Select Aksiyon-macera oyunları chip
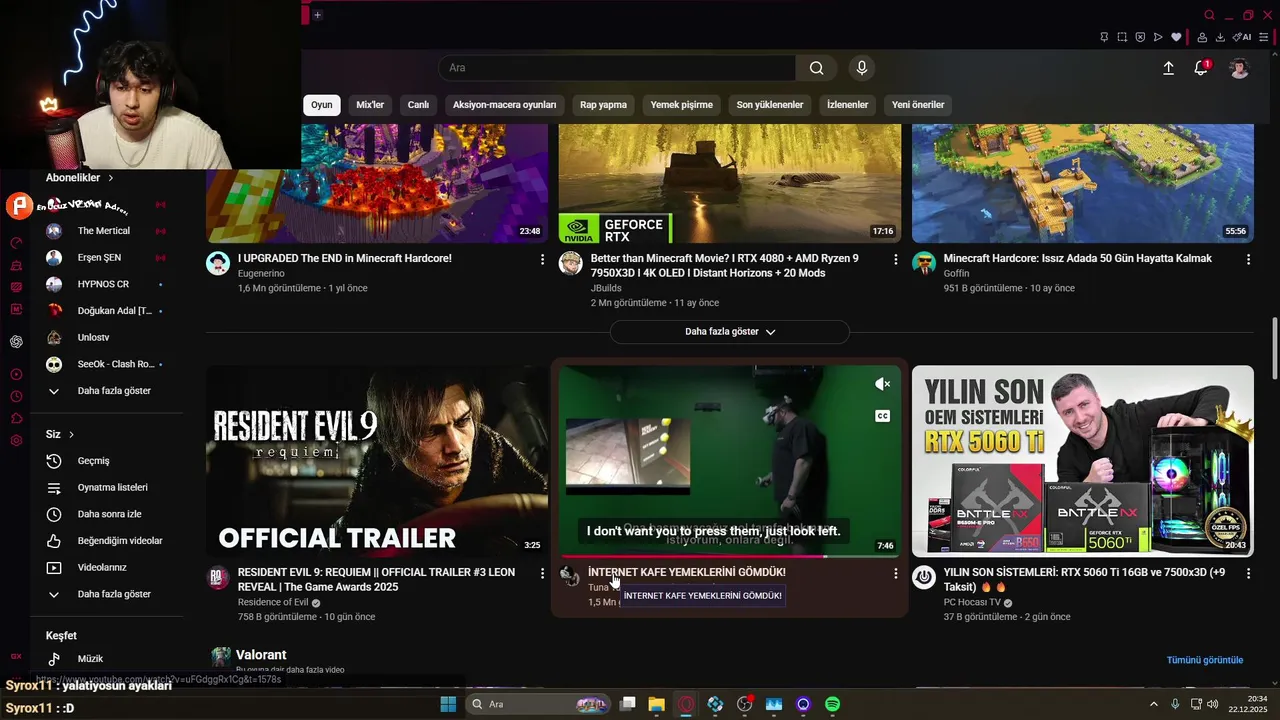The height and width of the screenshot is (720, 1280). coord(504,105)
